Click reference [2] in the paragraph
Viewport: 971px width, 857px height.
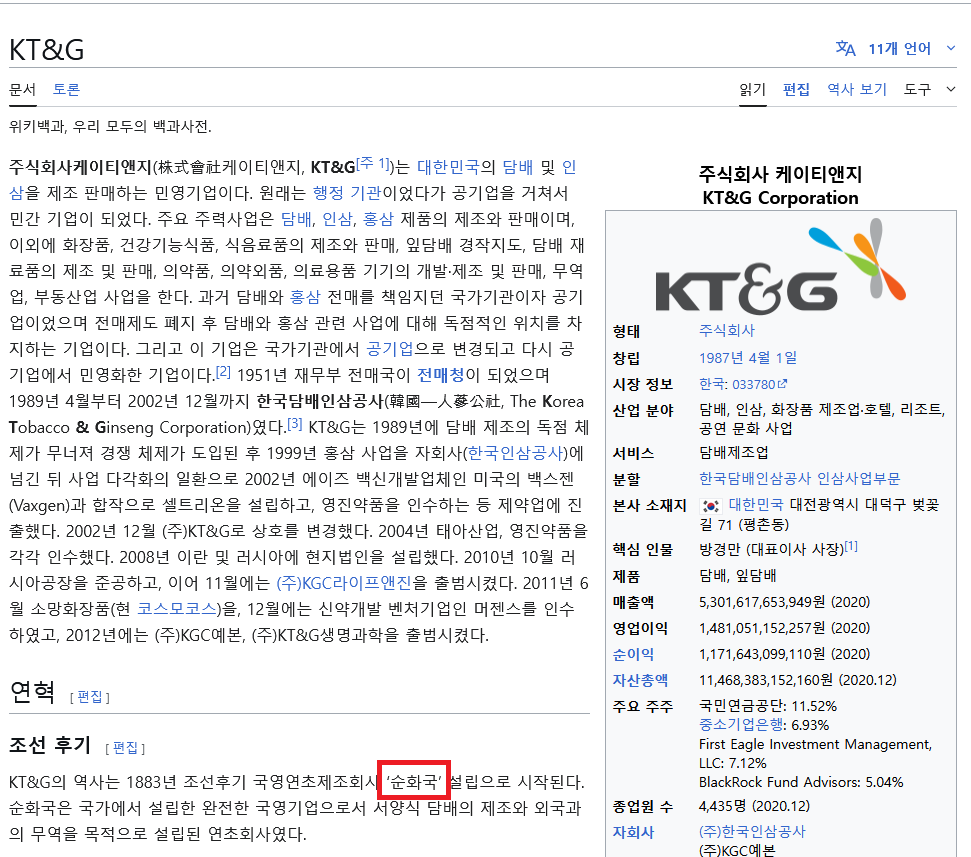point(223,370)
